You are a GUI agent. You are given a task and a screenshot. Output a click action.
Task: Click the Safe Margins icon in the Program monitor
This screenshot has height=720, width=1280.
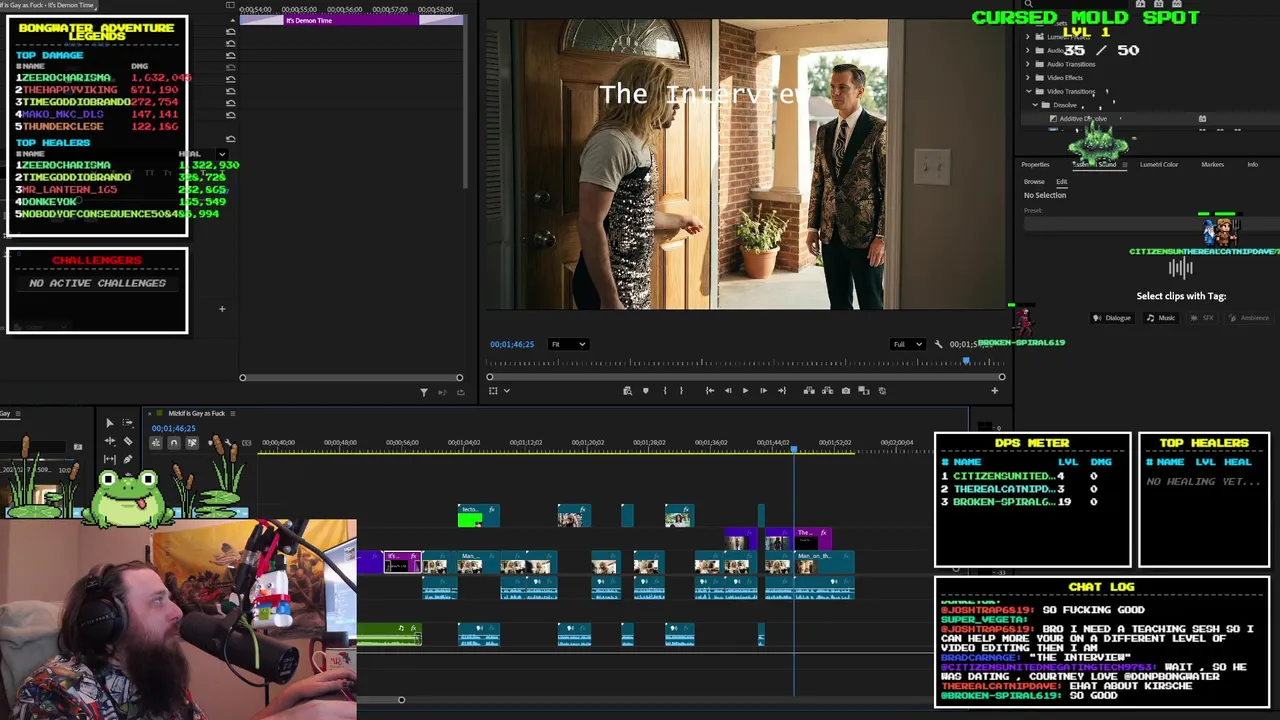click(493, 391)
